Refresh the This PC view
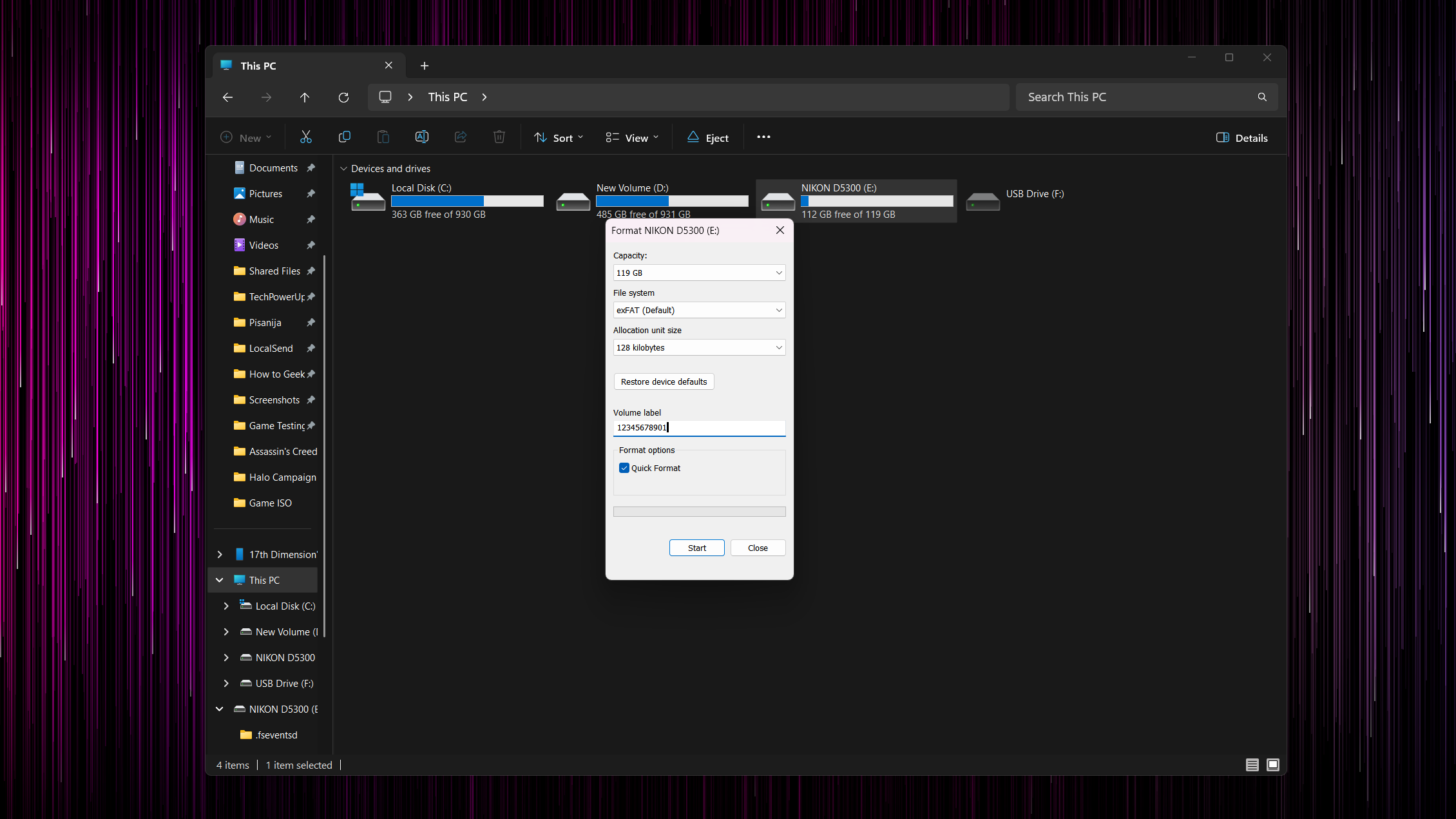Screen dimensions: 1456x819 [343, 97]
